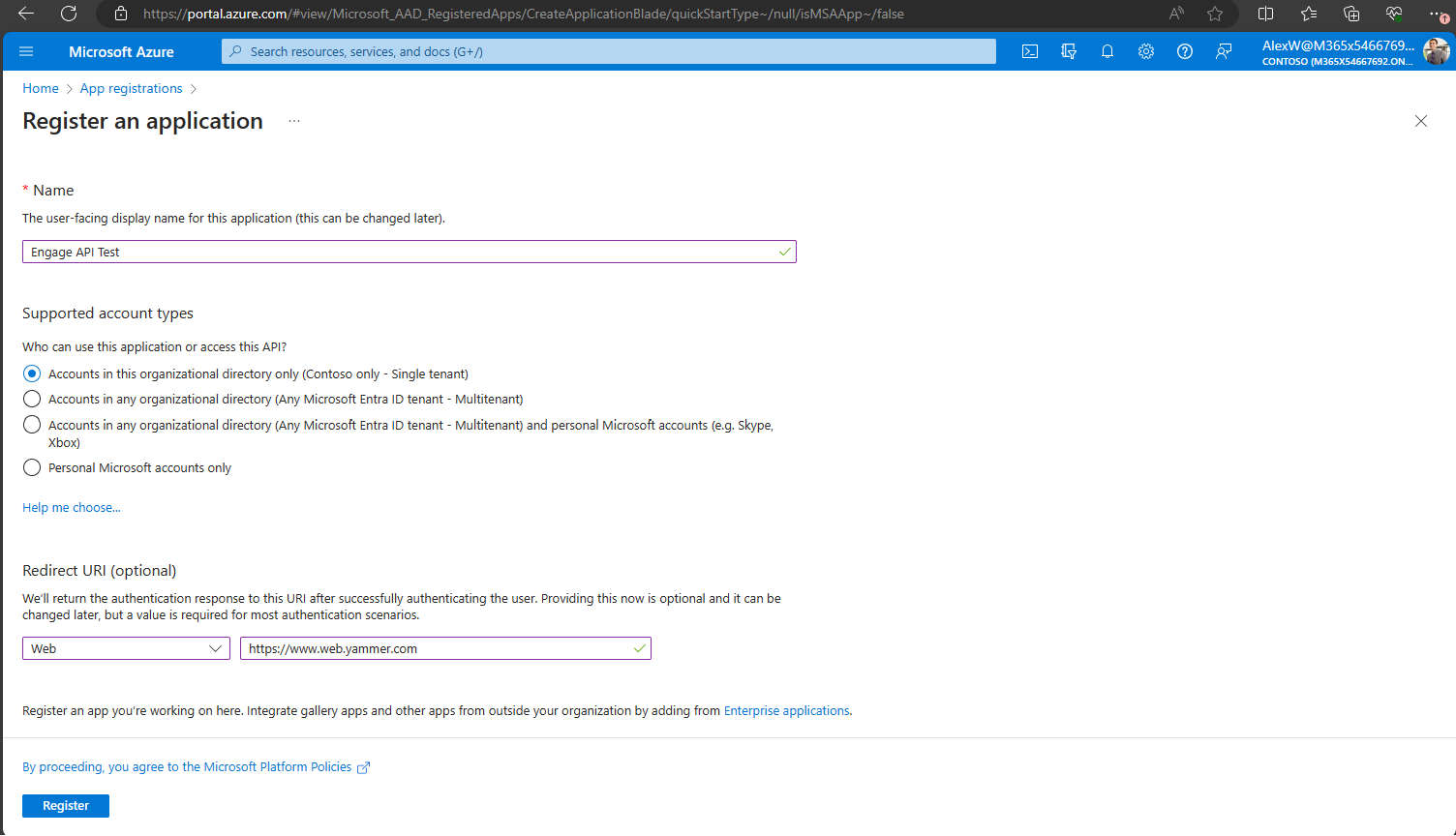
Task: Select Accounts in any organizational directory Multitenant
Action: click(31, 399)
